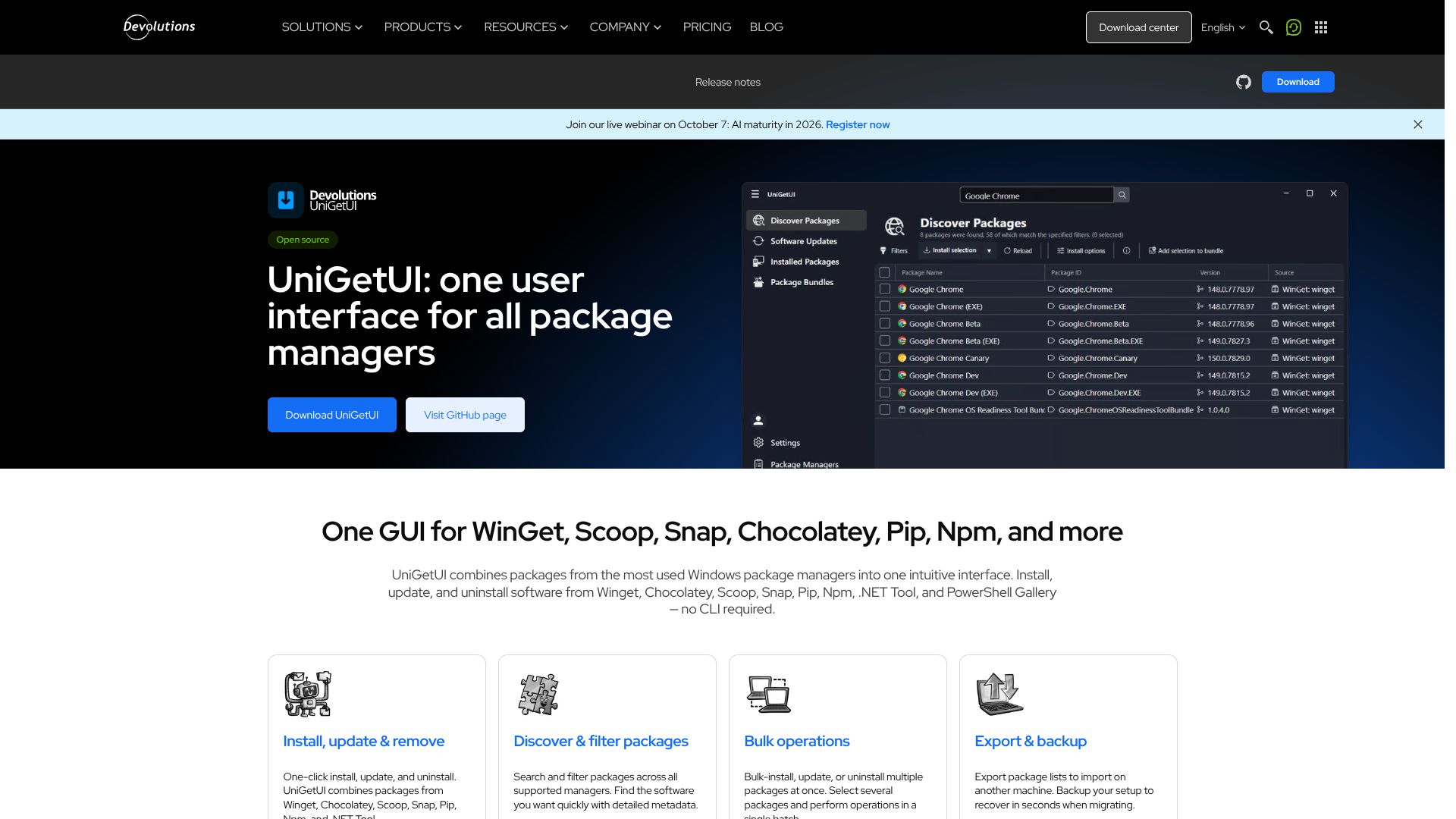Check the box for Google Chrome Dev
Image resolution: width=1456 pixels, height=819 pixels.
click(885, 375)
